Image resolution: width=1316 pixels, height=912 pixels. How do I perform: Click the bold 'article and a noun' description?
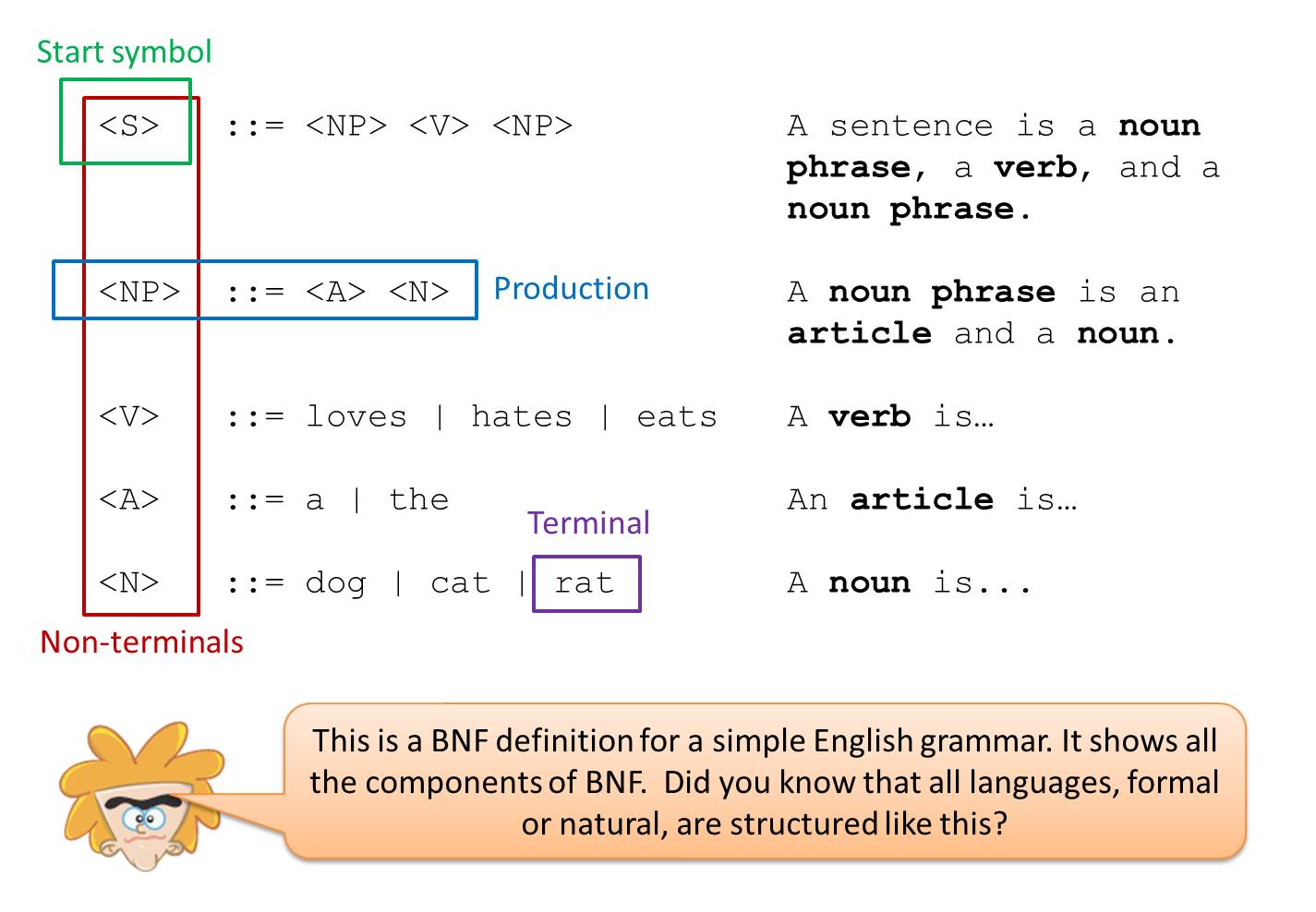(x=982, y=313)
